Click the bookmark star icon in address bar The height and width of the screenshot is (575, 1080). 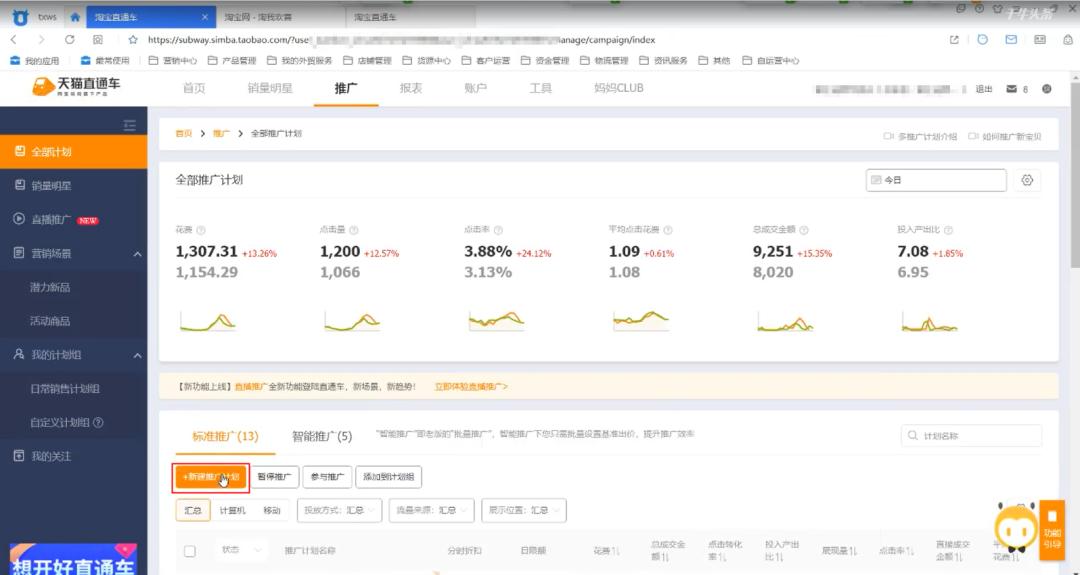(x=133, y=40)
